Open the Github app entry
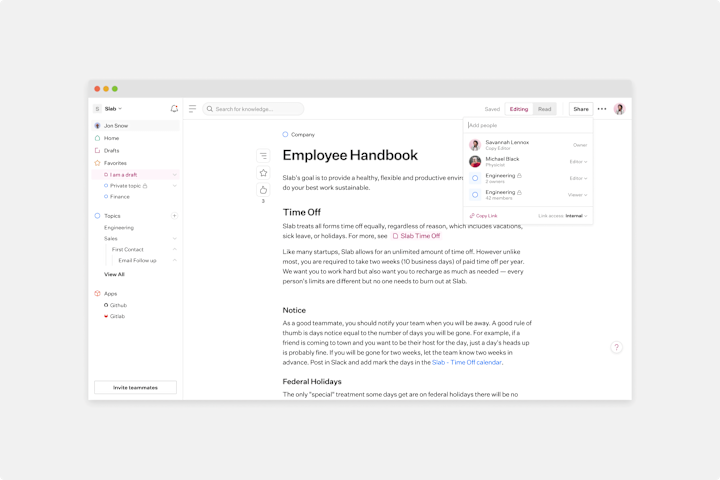 [x=115, y=305]
